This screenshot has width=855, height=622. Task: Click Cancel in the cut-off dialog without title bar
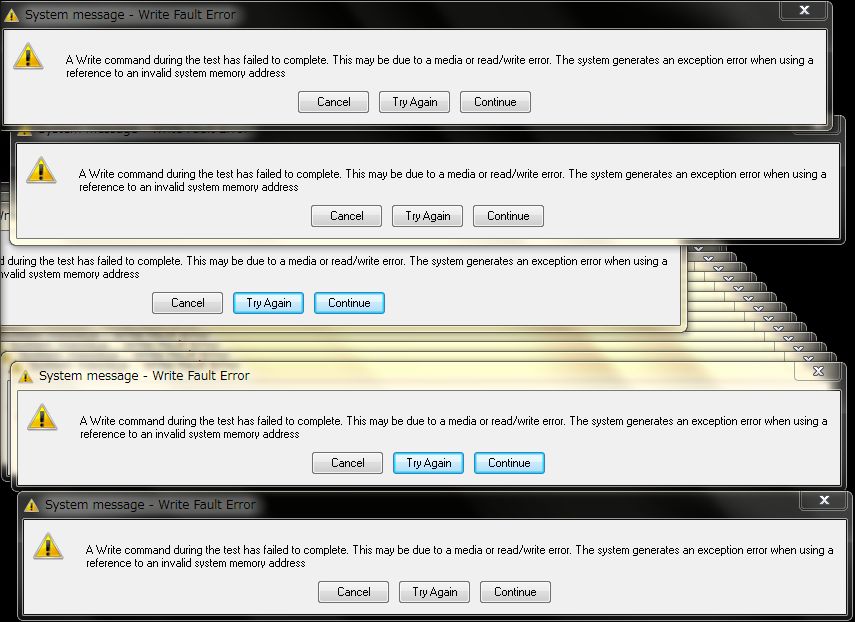[x=187, y=303]
